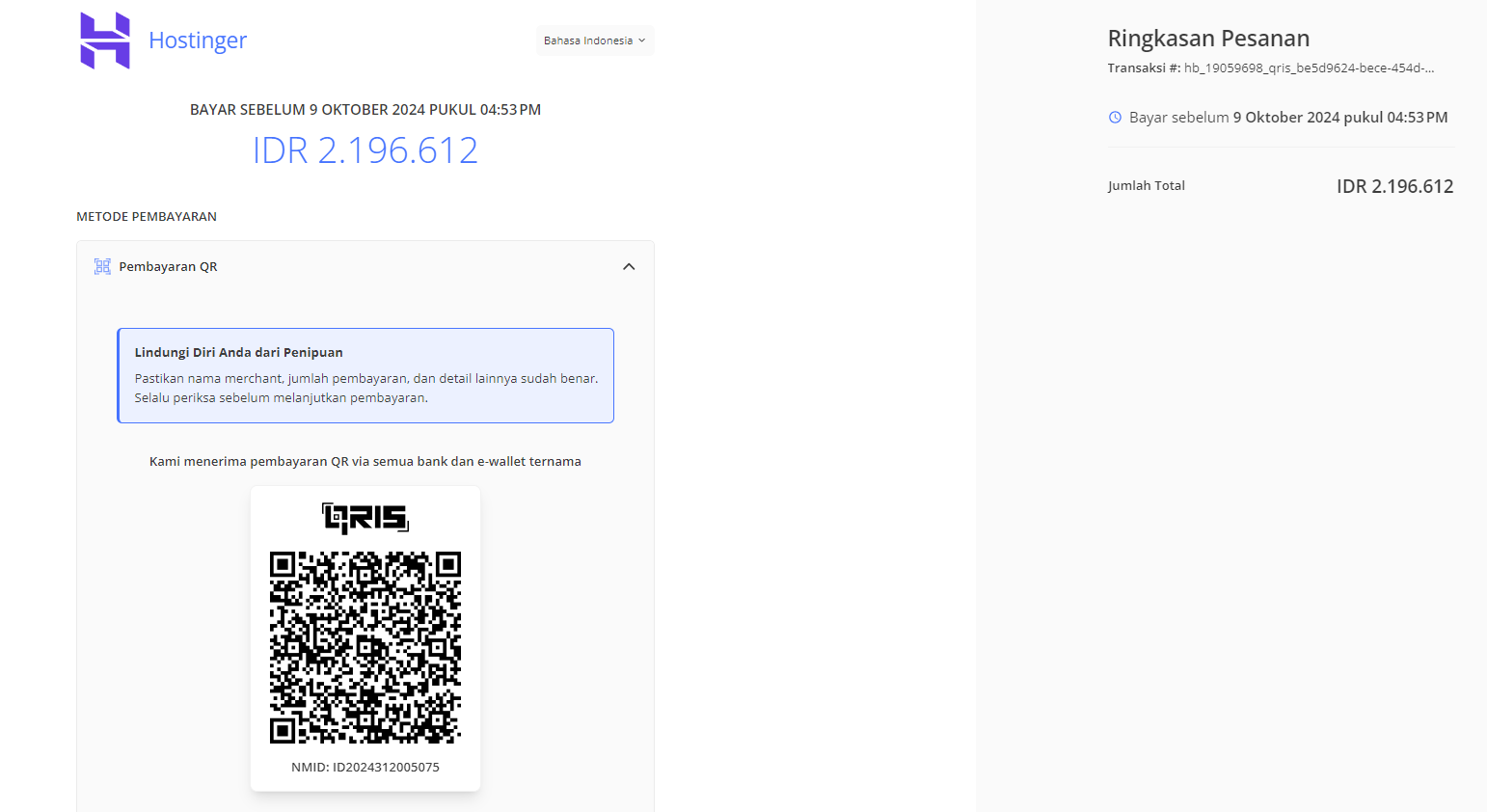Click the transaction ID in order summary

(1309, 68)
